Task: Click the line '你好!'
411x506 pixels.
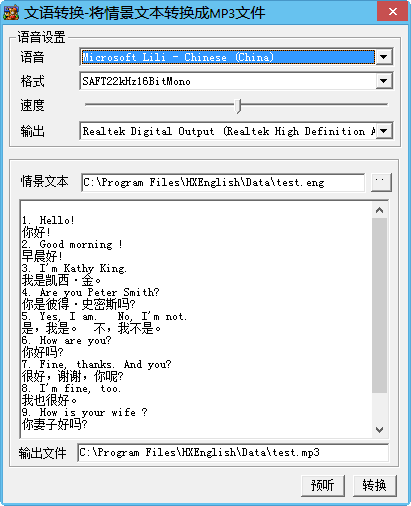Action: pyautogui.click(x=36, y=232)
